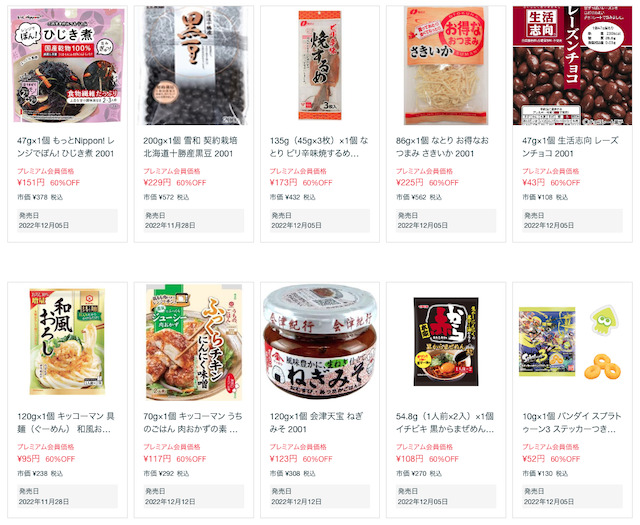Open the イチビキ 黒からまぜめん title link
This screenshot has width=640, height=525.
pos(445,423)
